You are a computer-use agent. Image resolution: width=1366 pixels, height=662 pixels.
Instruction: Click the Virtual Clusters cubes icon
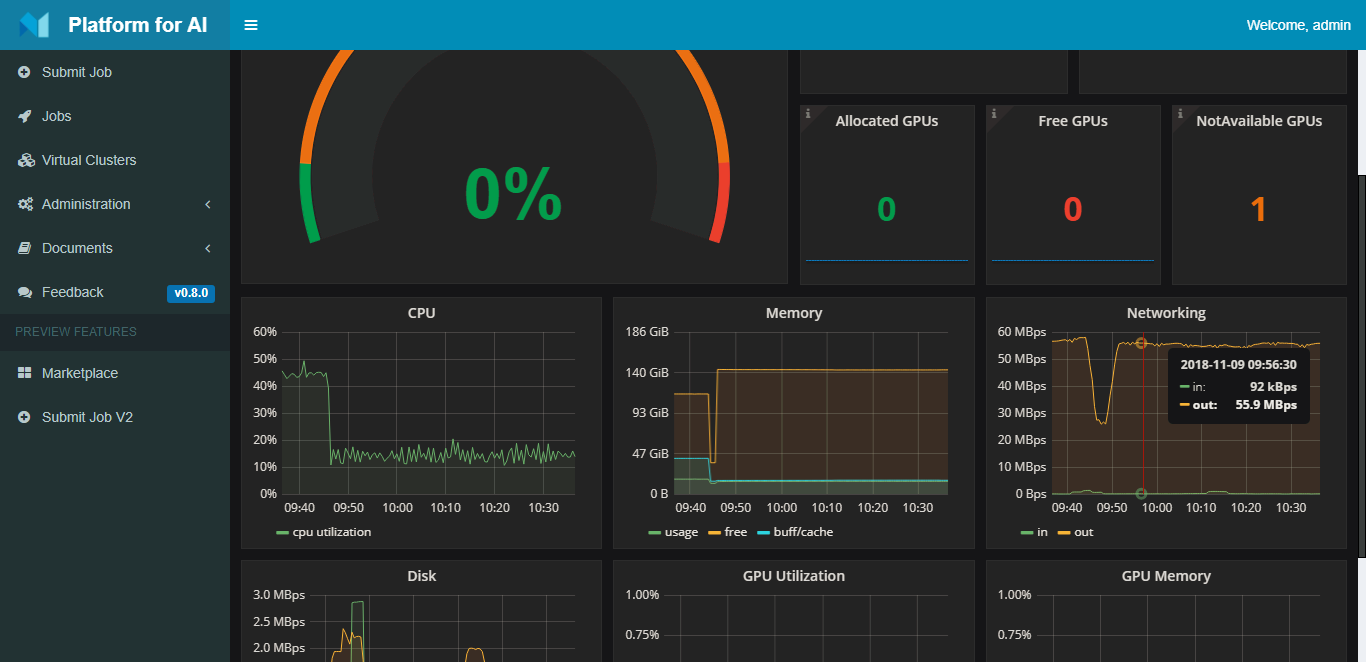click(x=26, y=160)
